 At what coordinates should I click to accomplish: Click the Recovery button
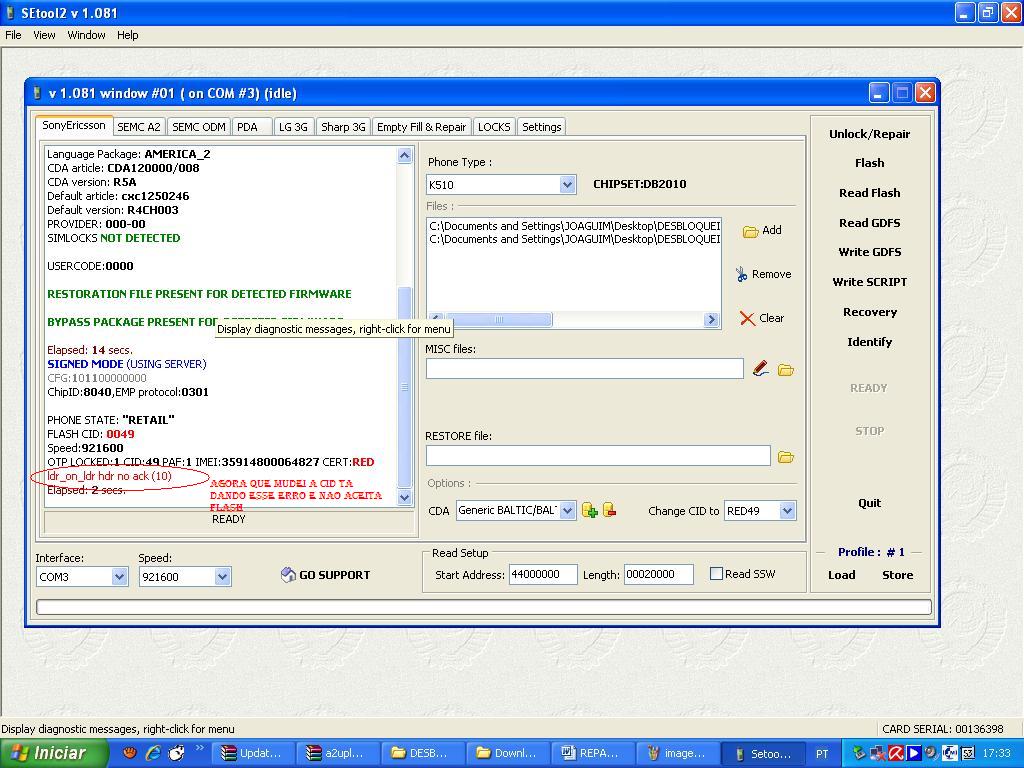869,312
